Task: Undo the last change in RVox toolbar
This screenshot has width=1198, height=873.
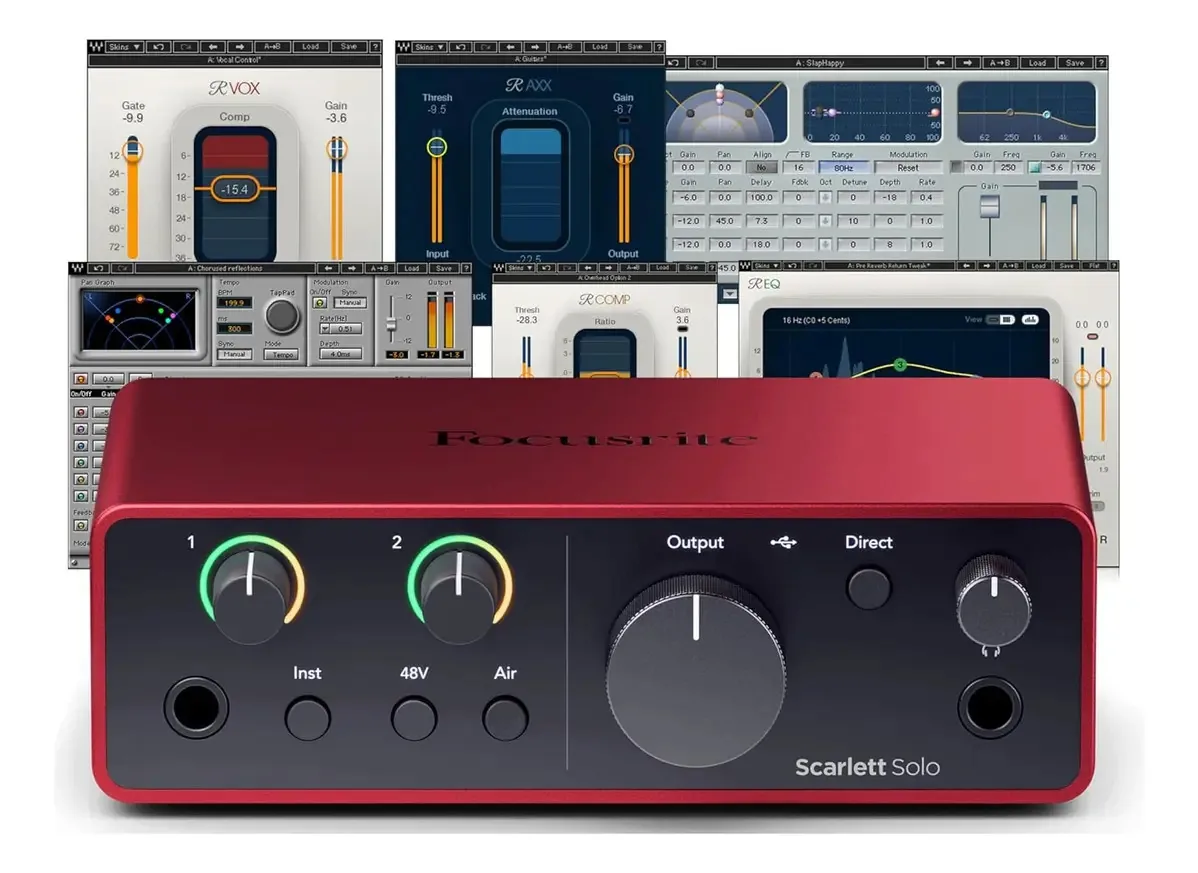Action: (x=158, y=47)
